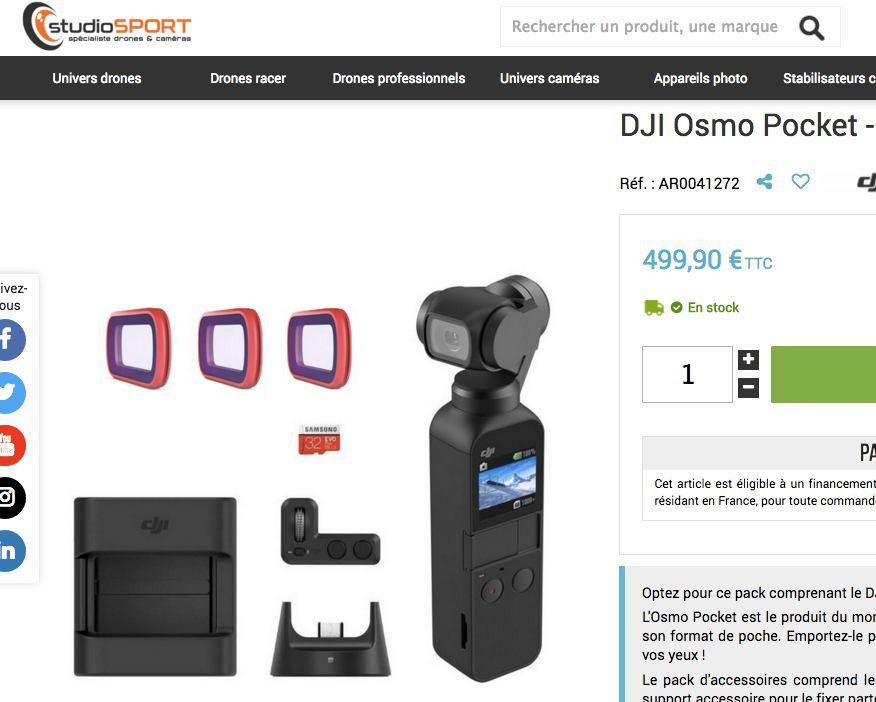Click the studioSPORT logo
The width and height of the screenshot is (876, 702).
click(107, 27)
